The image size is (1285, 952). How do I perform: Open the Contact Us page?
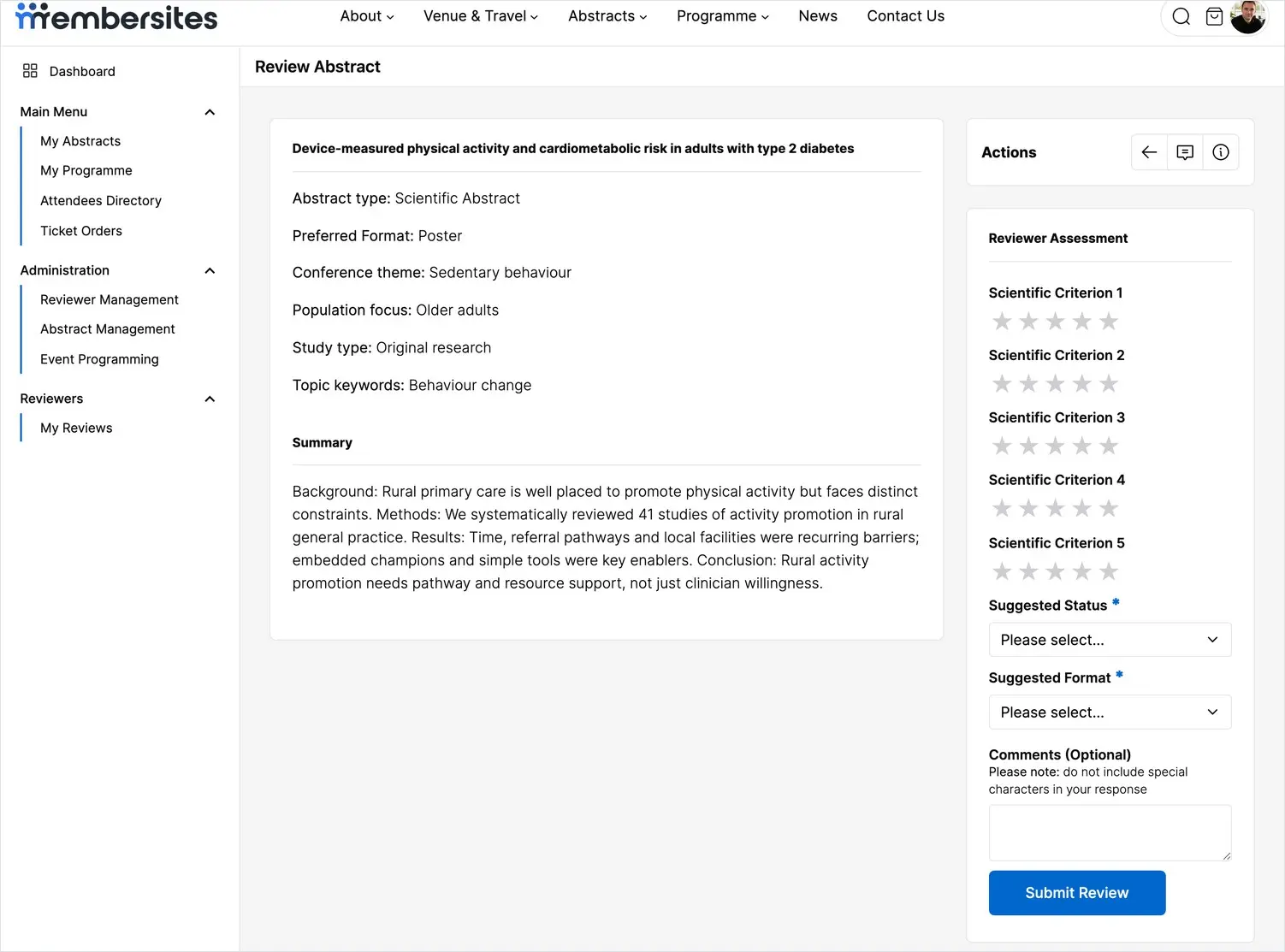click(906, 16)
